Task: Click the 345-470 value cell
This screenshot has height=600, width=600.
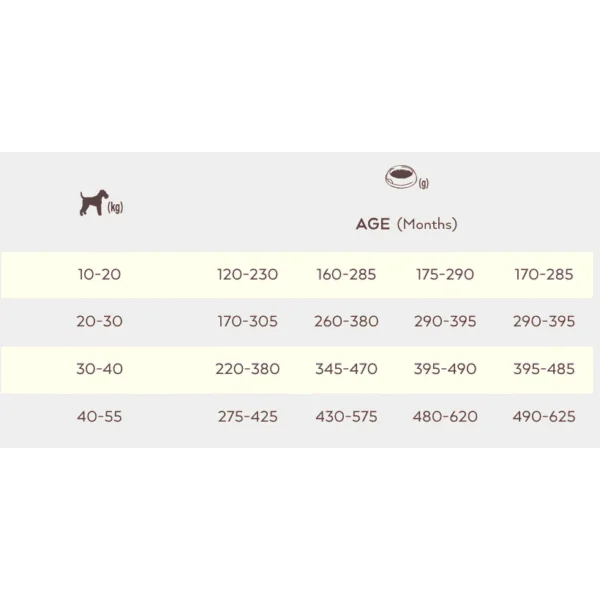Action: pyautogui.click(x=346, y=369)
